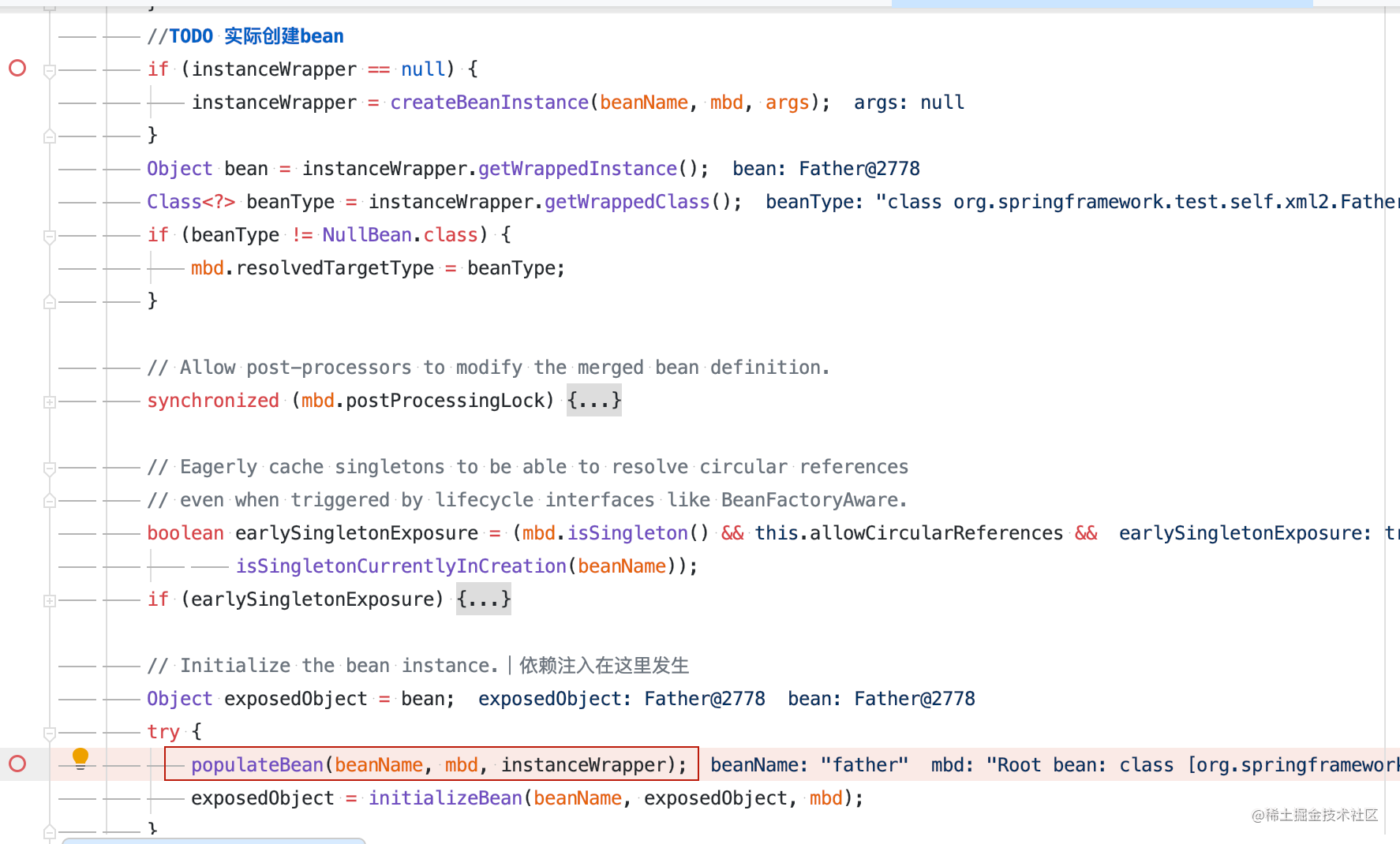Click the inline hint 'mbd: "Root bean: class'
This screenshot has width=1400, height=844.
(1165, 765)
